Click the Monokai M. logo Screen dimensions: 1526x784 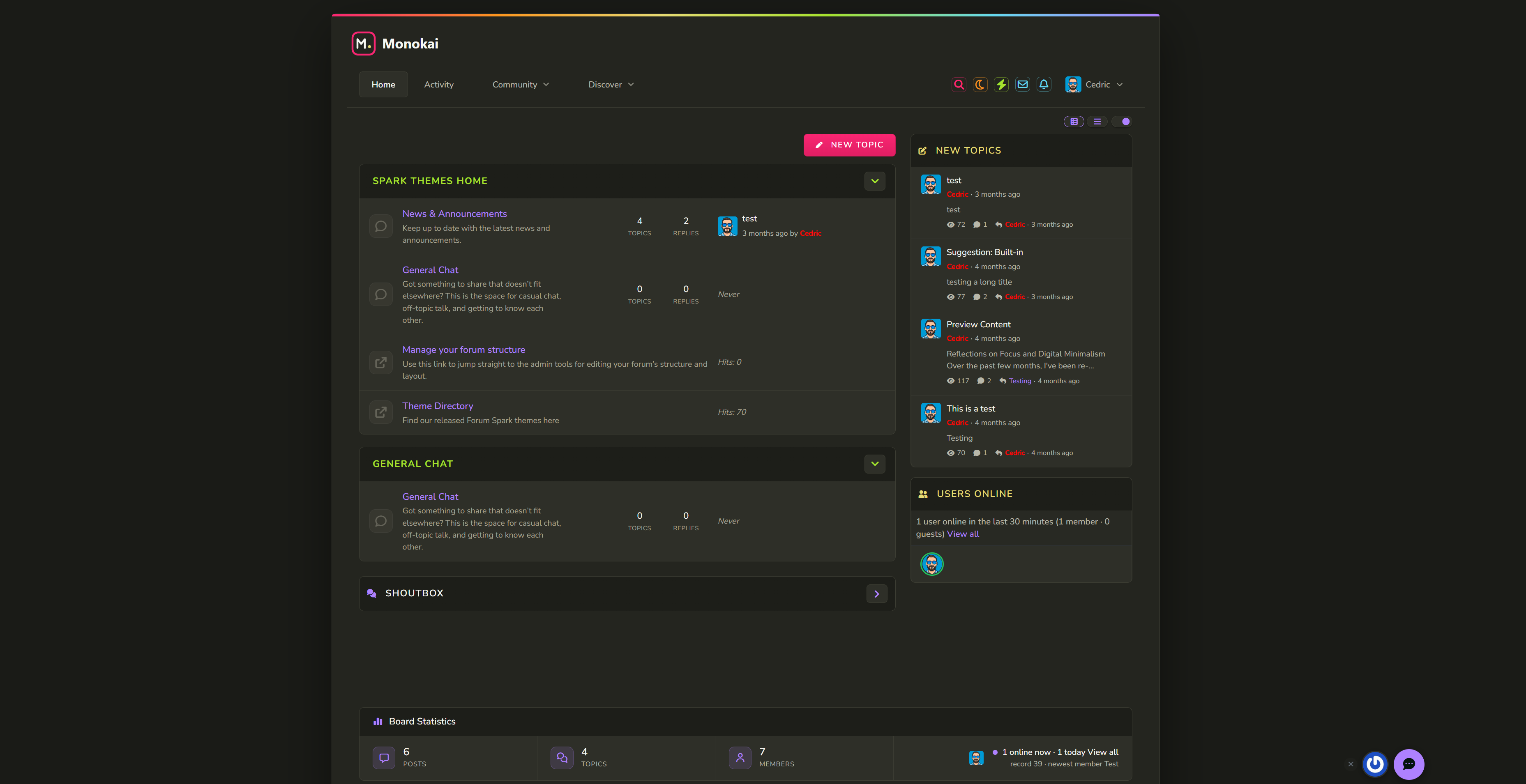363,44
